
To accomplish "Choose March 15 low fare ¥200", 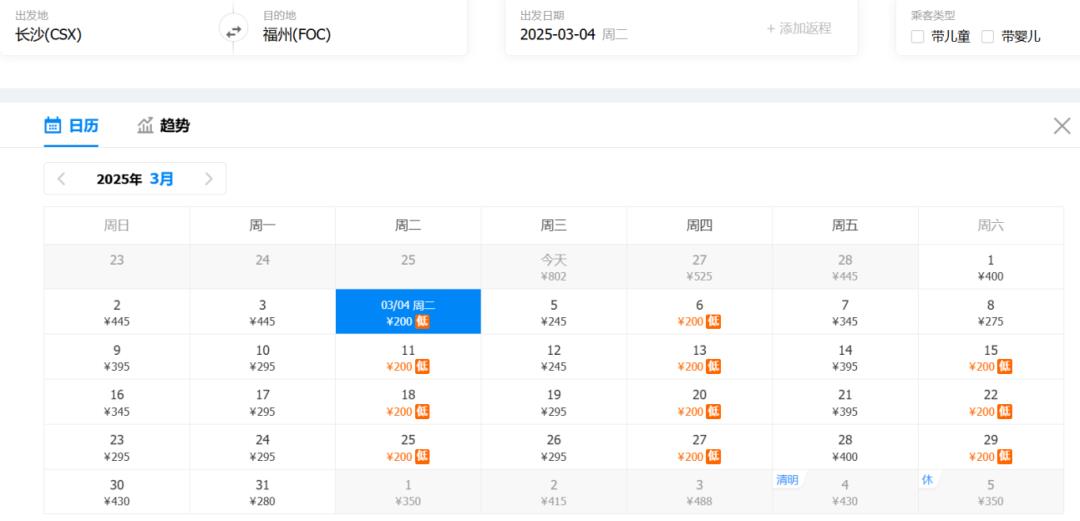I will point(991,357).
